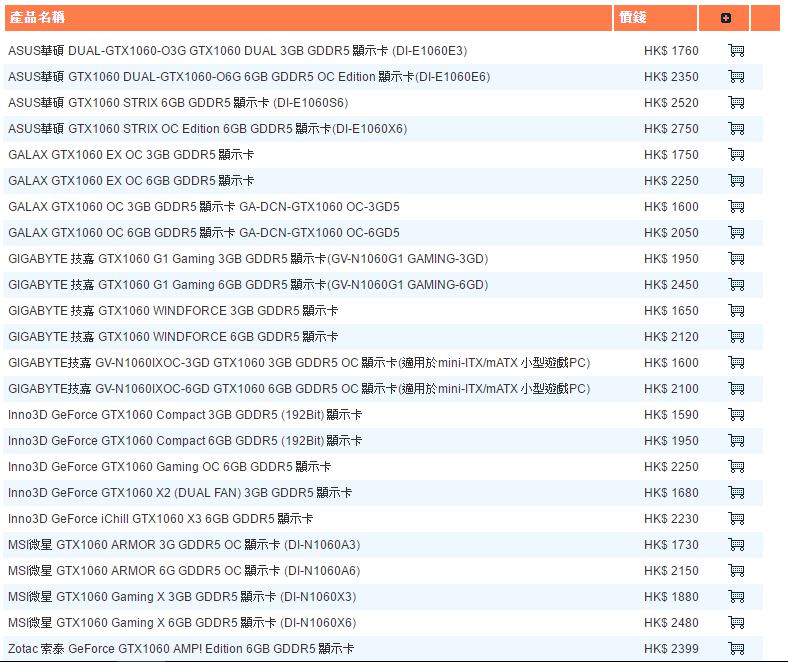This screenshot has height=662, width=788.
Task: Click the HK$ 2750 price
Action: tap(671, 129)
